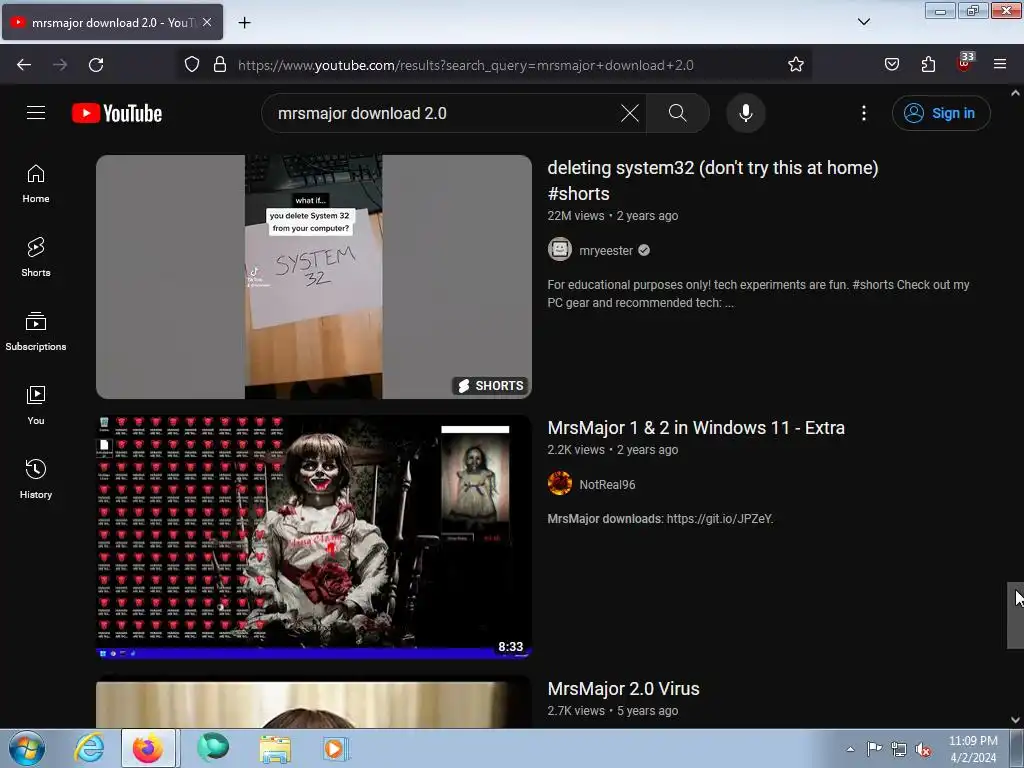Screen dimensions: 1024x768
Task: Open the Action Center flag icon
Action: (874, 748)
